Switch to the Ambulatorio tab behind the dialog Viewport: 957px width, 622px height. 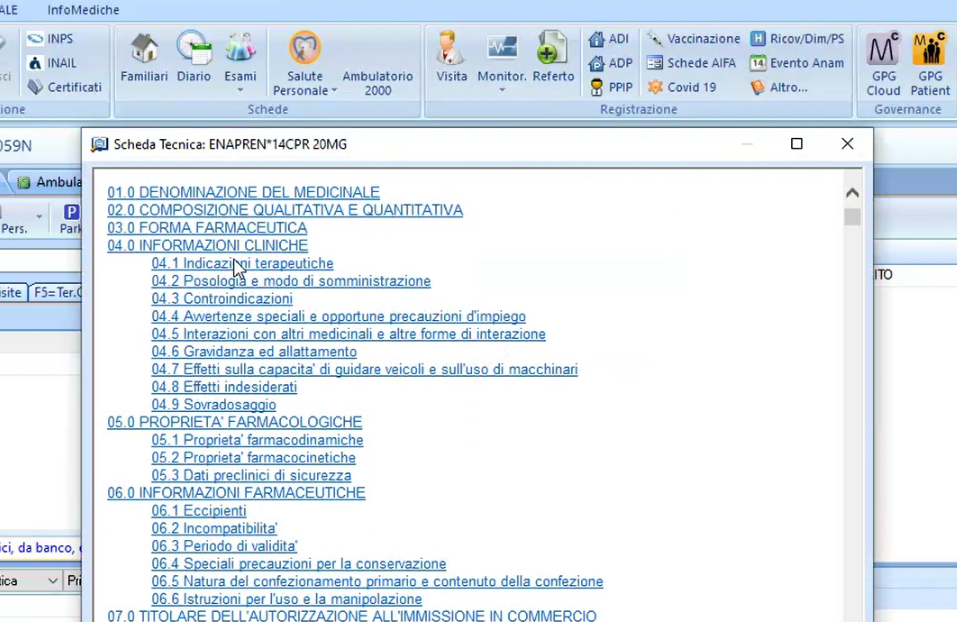click(48, 183)
